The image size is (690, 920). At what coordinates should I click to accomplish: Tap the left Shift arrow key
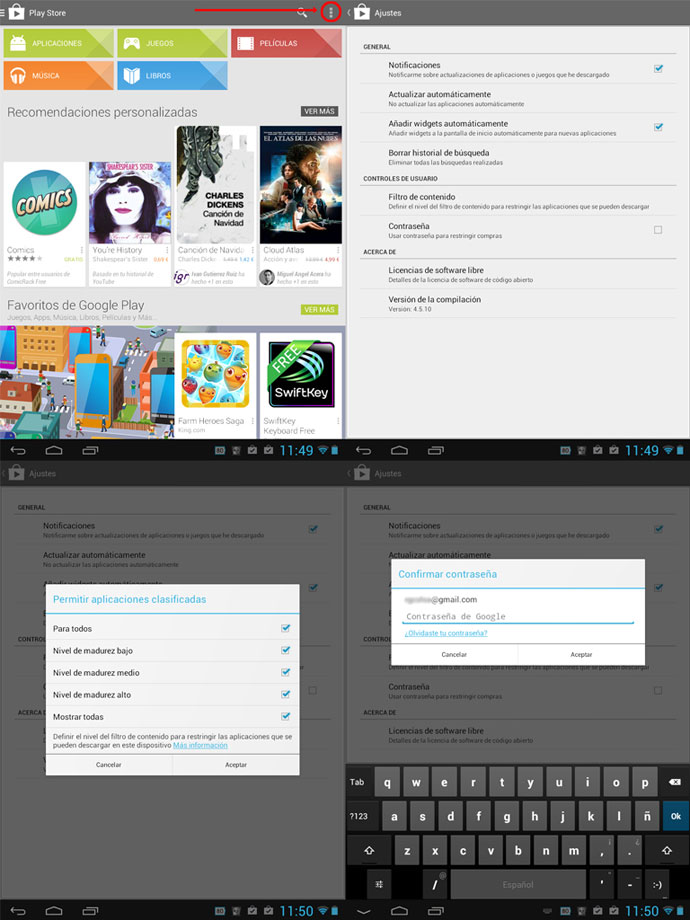[369, 851]
